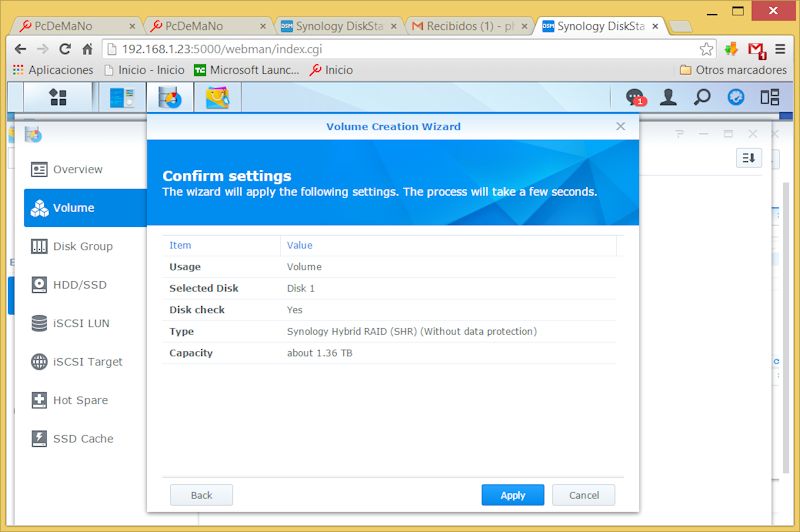This screenshot has width=800, height=532.
Task: Open the Inicio bookmark with magnifier
Action: point(331,70)
